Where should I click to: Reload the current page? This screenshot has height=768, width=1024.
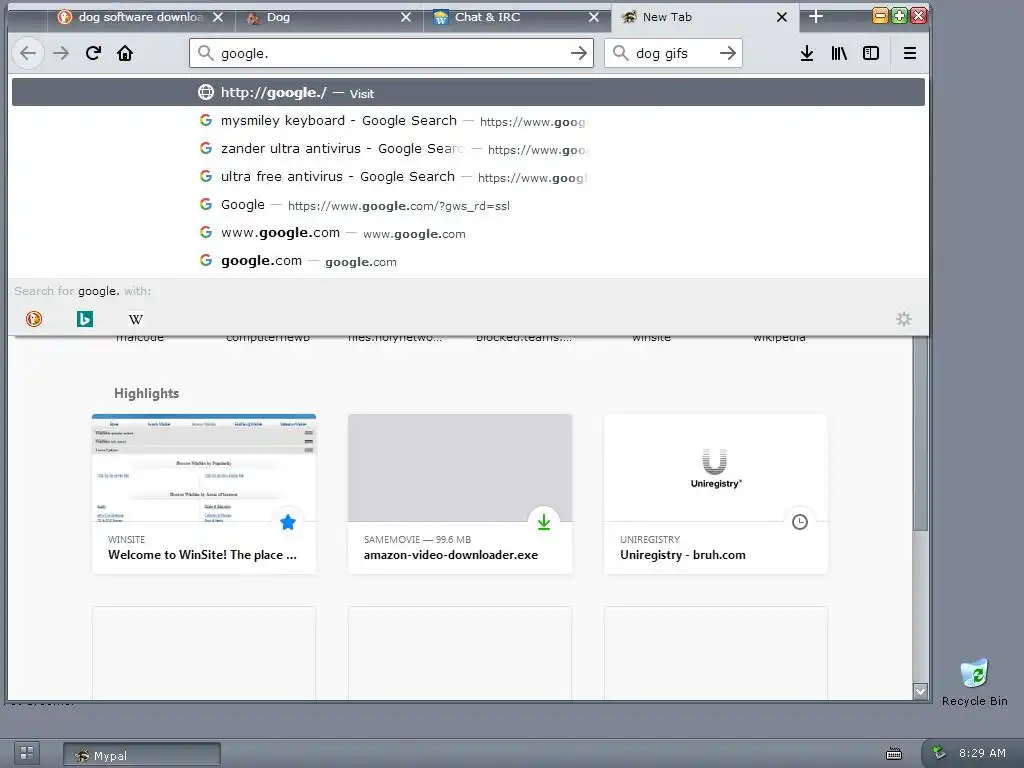[93, 54]
